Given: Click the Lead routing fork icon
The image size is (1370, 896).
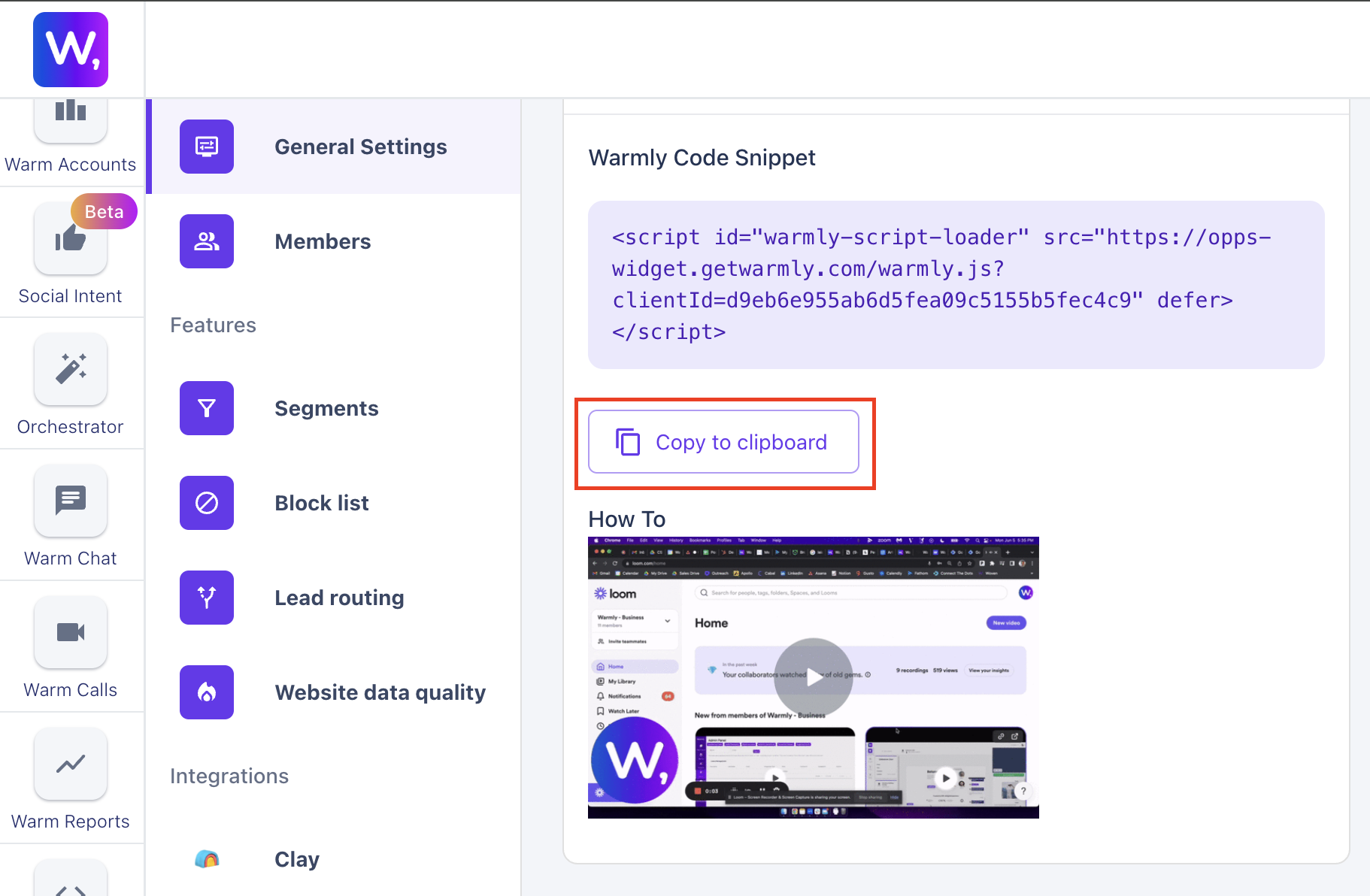Looking at the screenshot, I should click(207, 598).
